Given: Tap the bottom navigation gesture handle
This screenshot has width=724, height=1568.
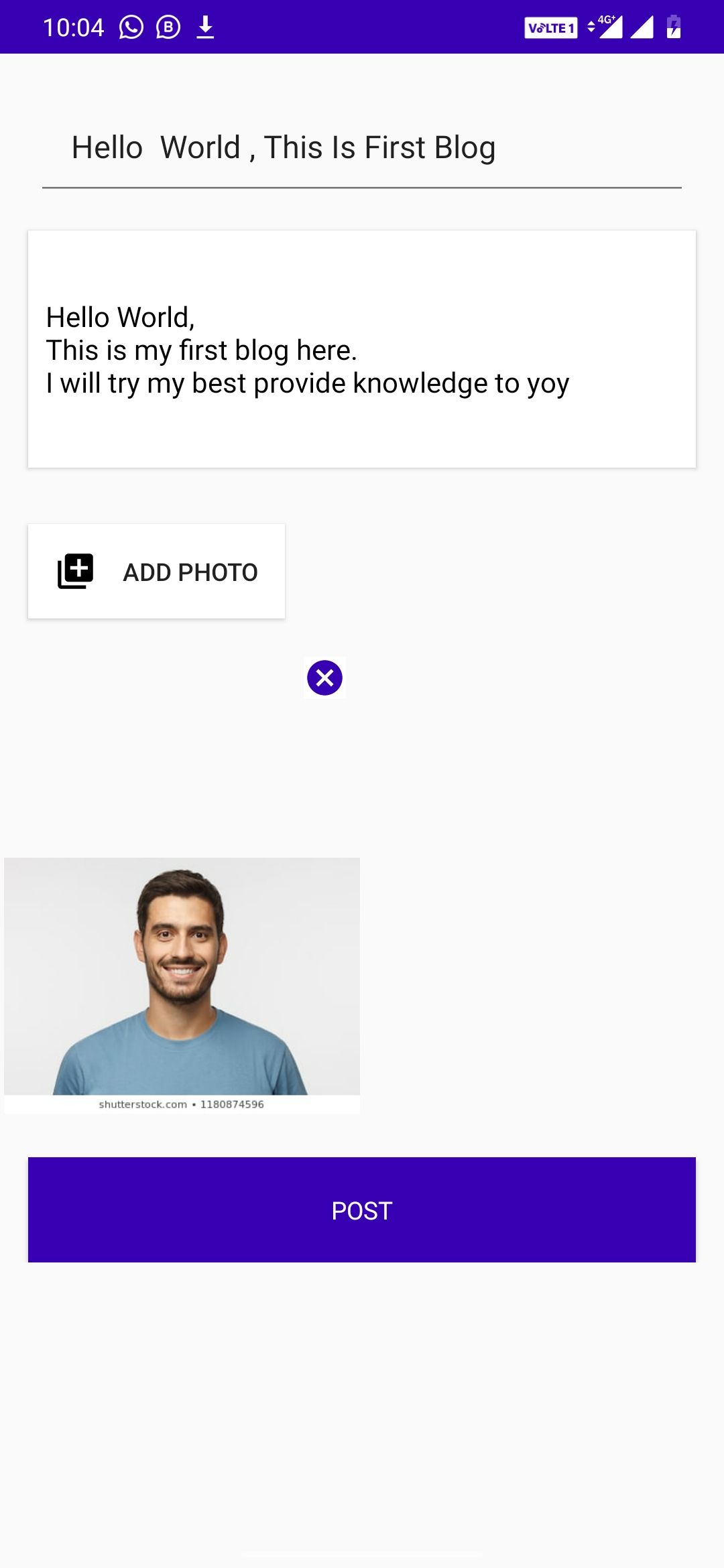Looking at the screenshot, I should 362,1552.
